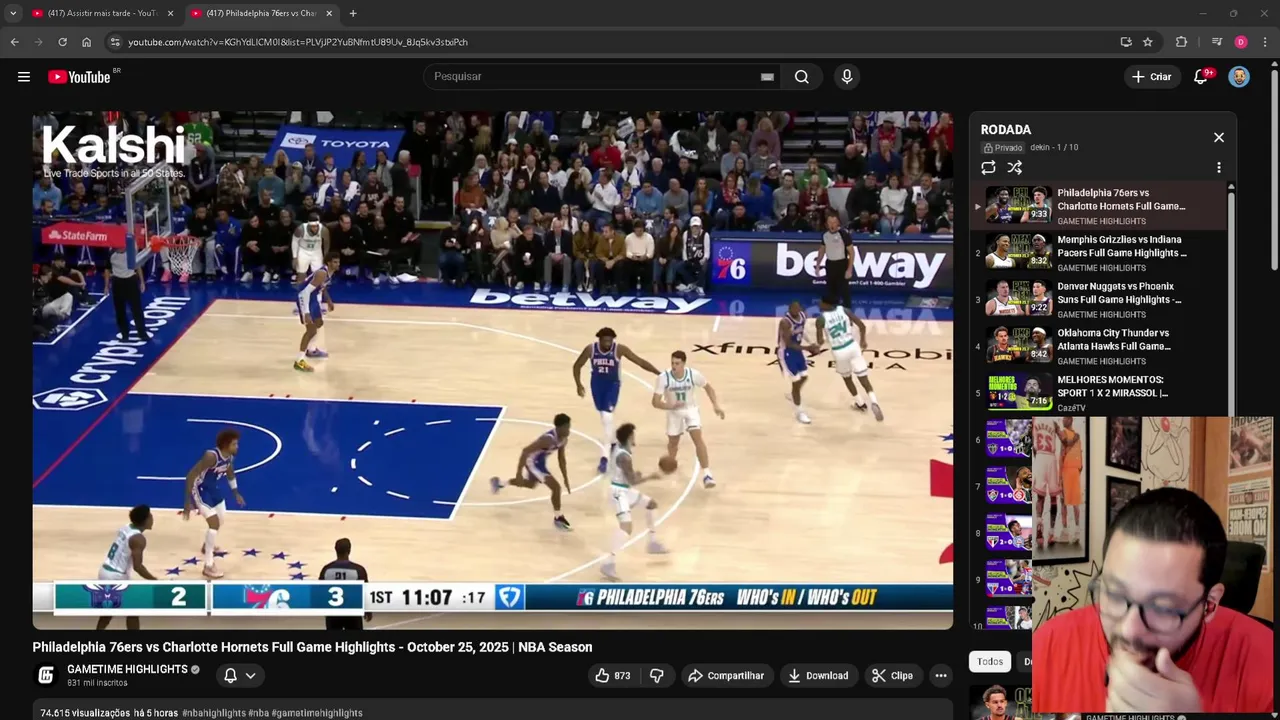Like the video with thumbs up
The height and width of the screenshot is (720, 1280).
[612, 676]
